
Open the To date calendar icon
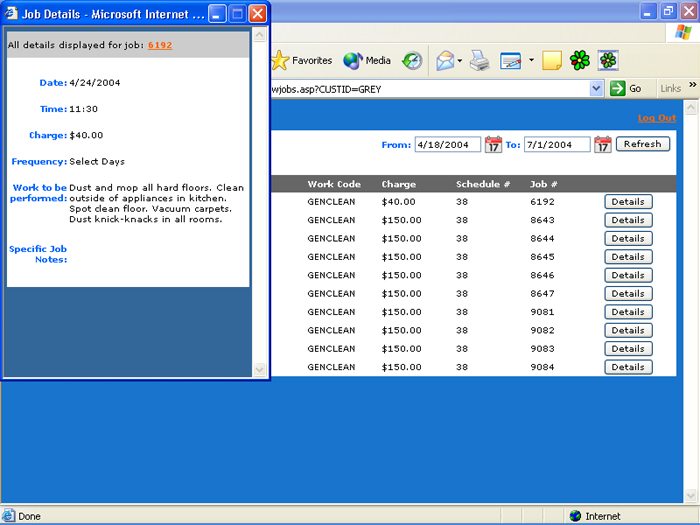[x=603, y=145]
